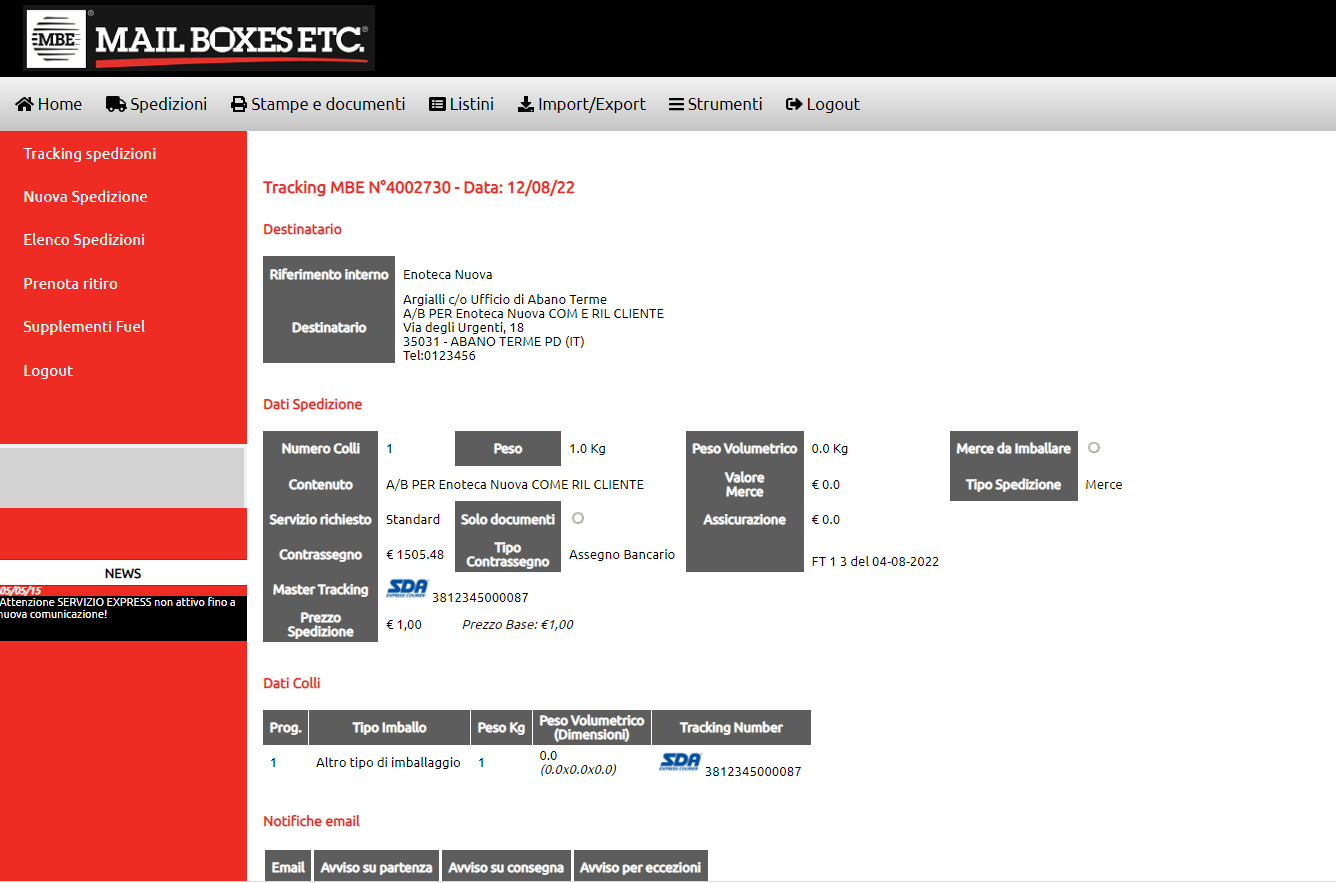Toggle the Solo documenti radio button

click(x=578, y=518)
